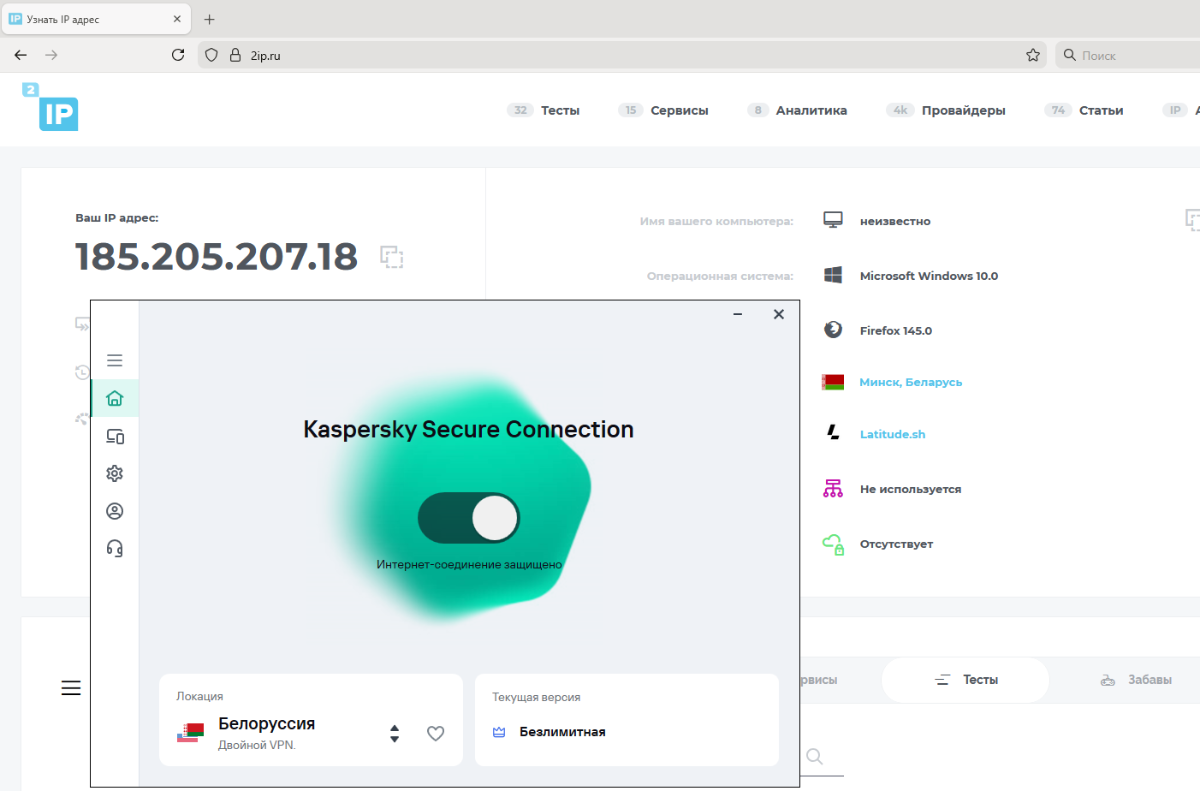Click Интернет-соединение защищено status text
This screenshot has width=1200, height=791.
click(469, 565)
